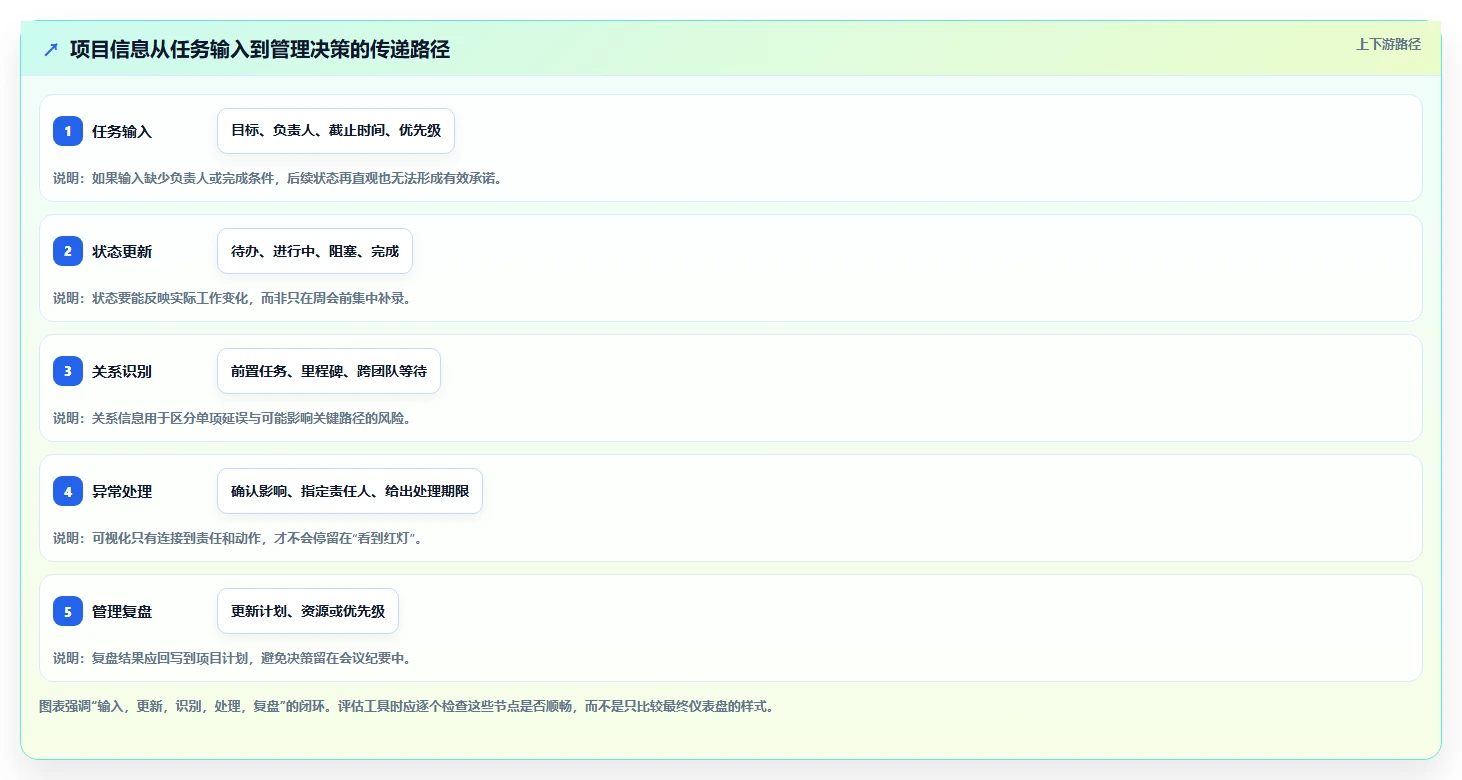Click the step number 4 badge
This screenshot has width=1462, height=780.
(68, 491)
